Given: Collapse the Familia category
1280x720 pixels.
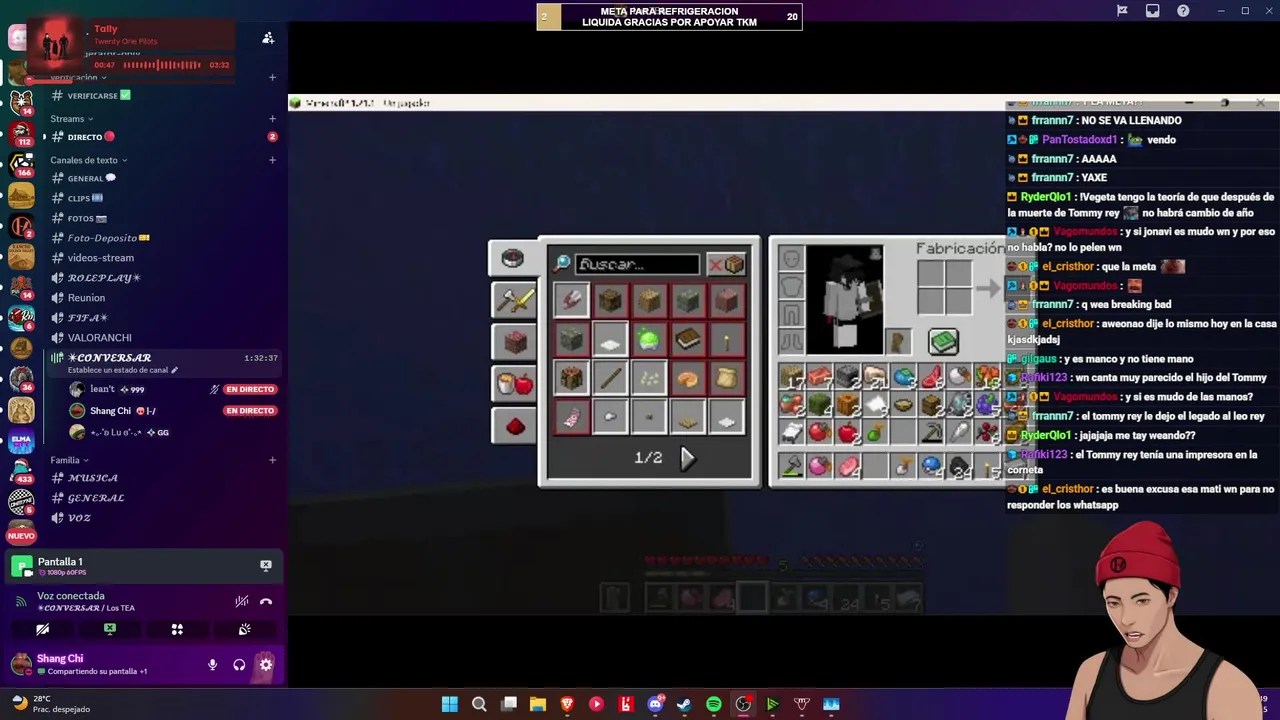Looking at the screenshot, I should click(69, 460).
